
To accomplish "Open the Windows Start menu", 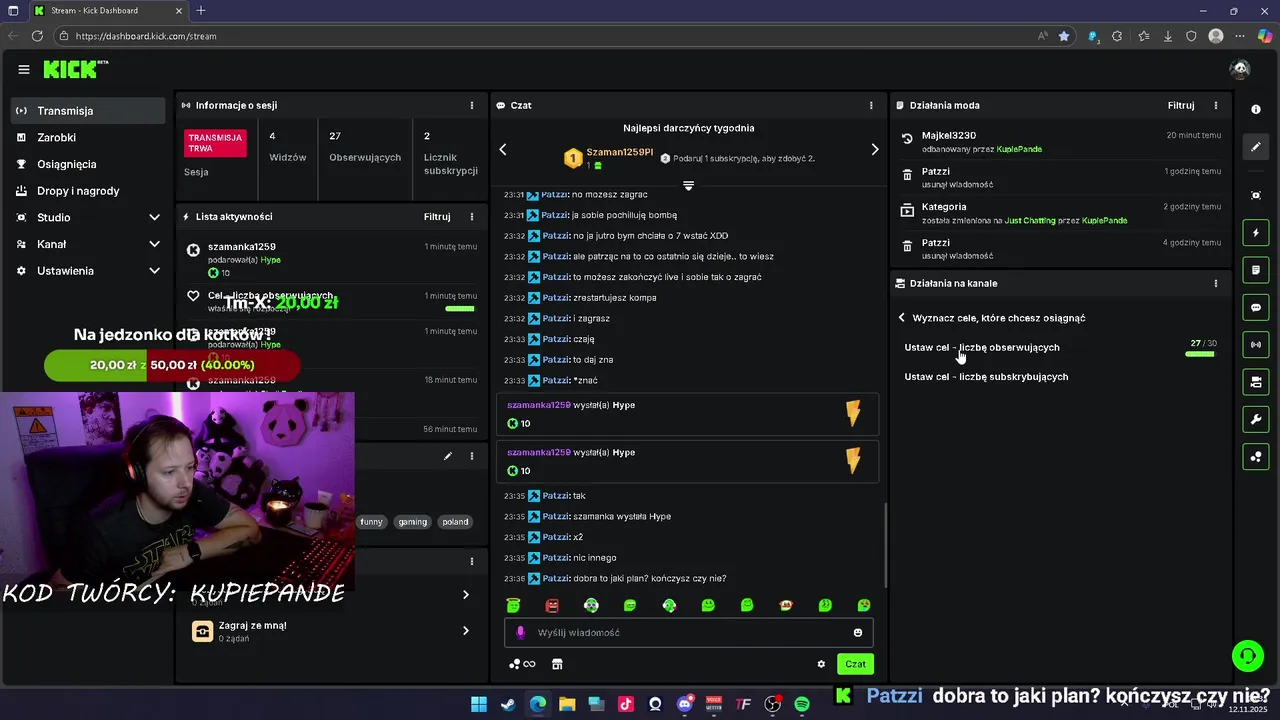I will 479,704.
